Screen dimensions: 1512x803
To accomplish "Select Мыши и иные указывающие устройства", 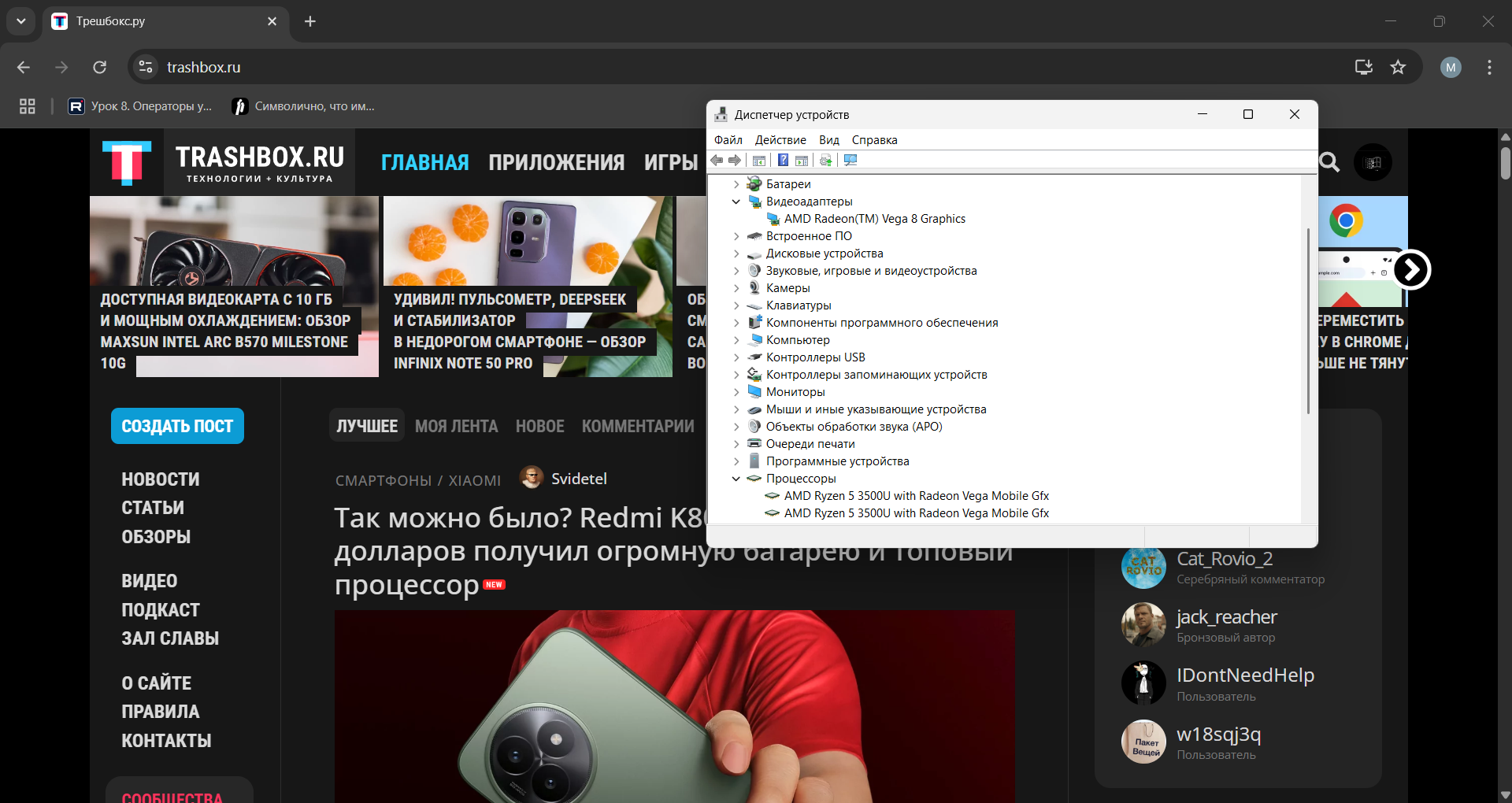I will [x=876, y=409].
